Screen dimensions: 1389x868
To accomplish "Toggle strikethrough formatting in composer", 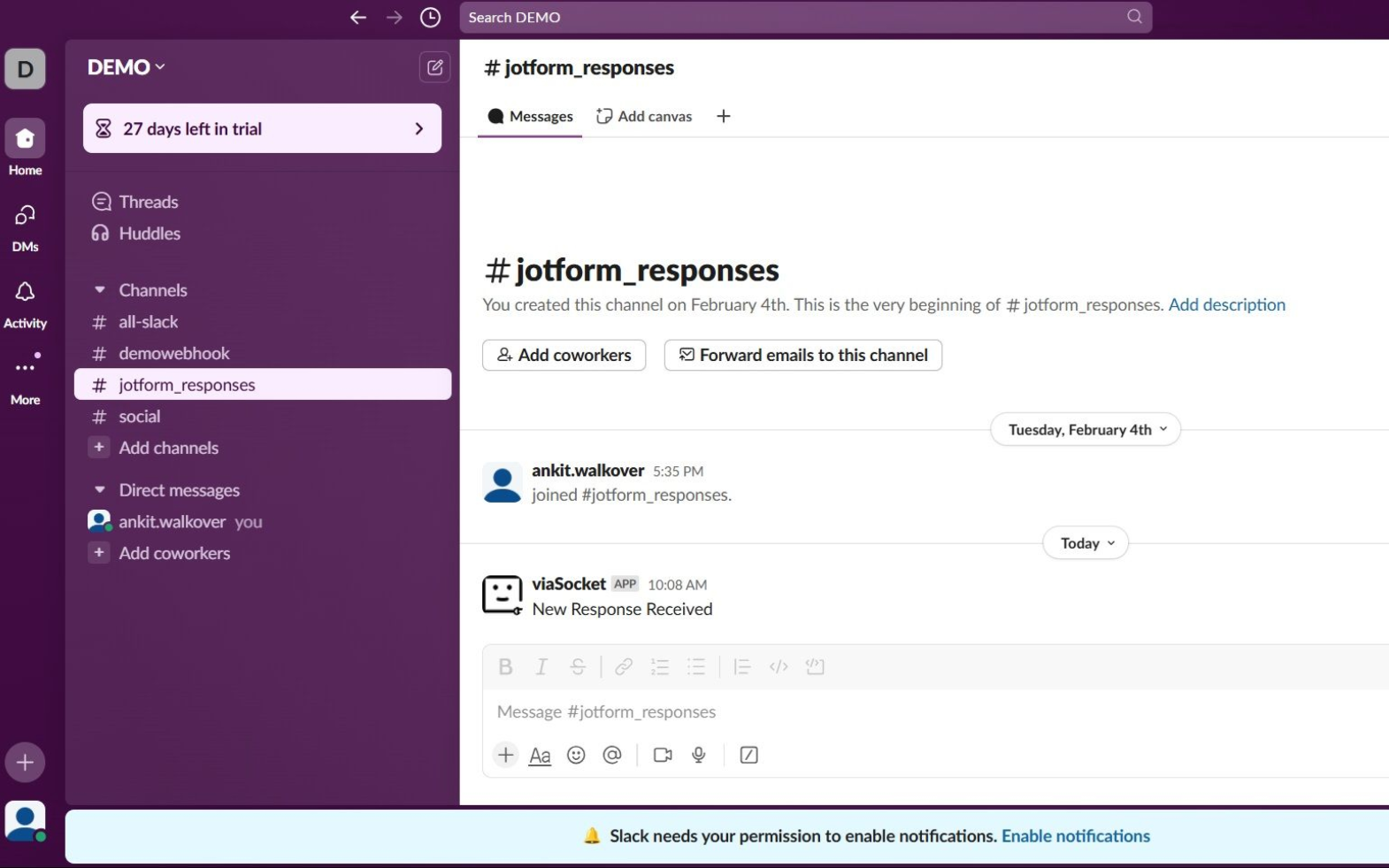I will coord(578,667).
